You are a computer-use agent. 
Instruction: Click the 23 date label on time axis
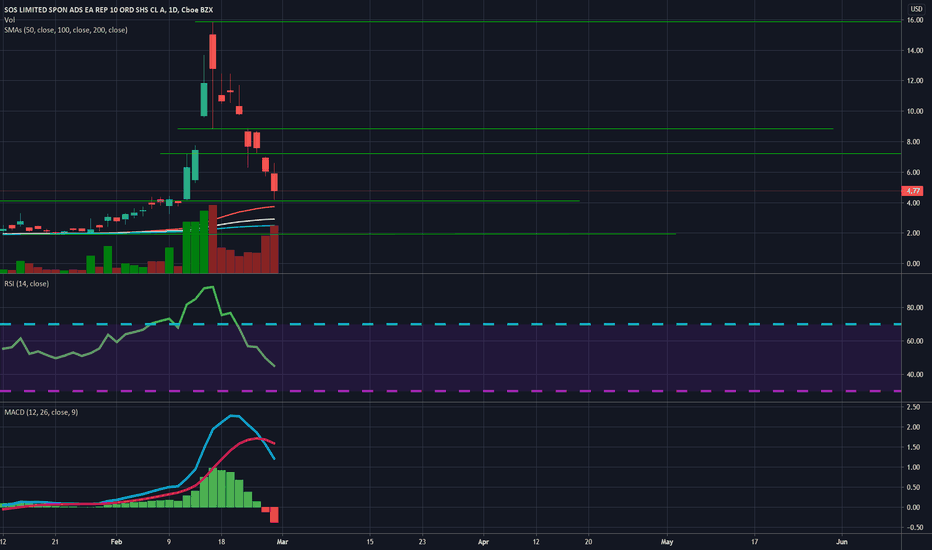[x=422, y=542]
